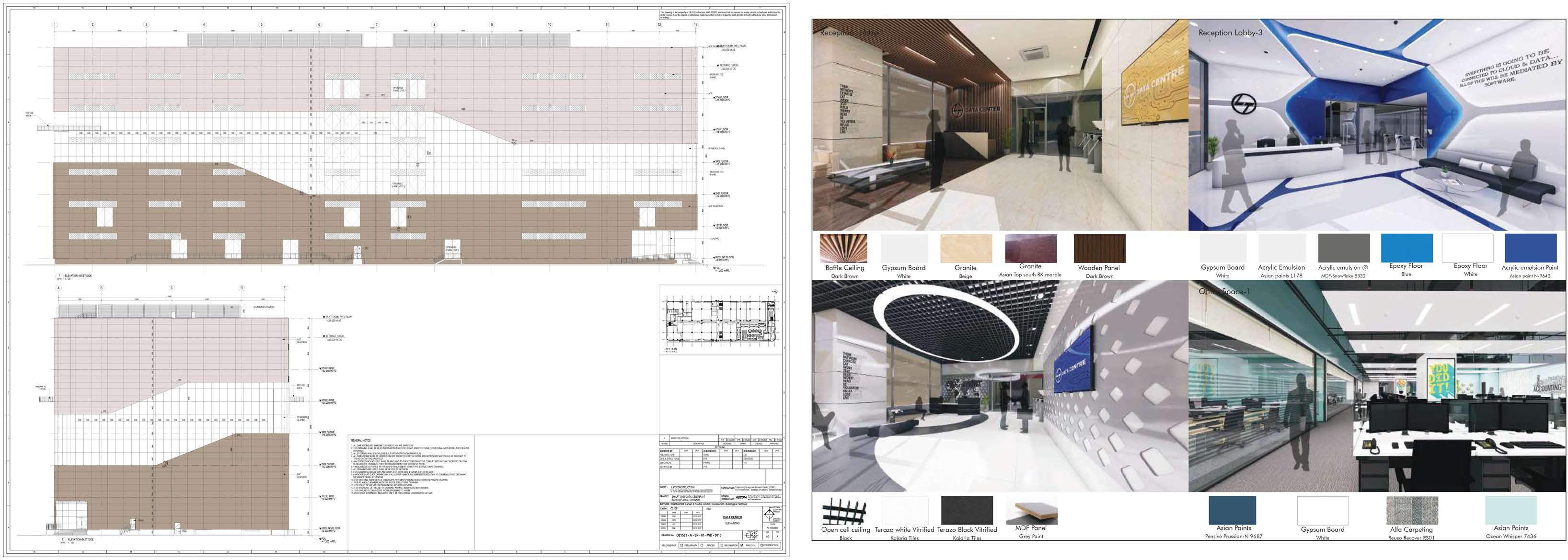Check the Preliminary release checkbox
This screenshot has width=1568, height=560.
pos(682,546)
